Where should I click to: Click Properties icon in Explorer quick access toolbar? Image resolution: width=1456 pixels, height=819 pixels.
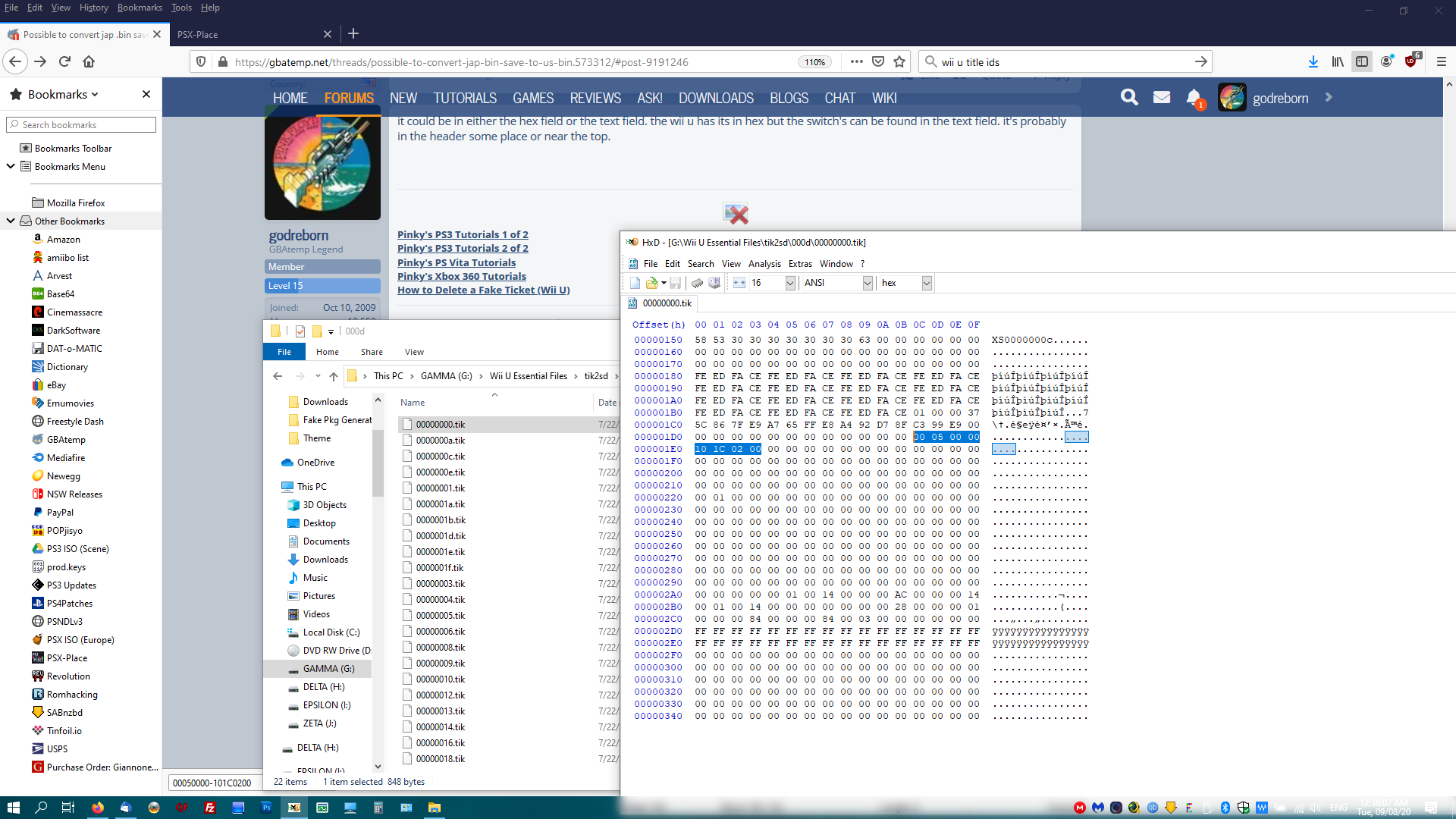click(x=300, y=331)
